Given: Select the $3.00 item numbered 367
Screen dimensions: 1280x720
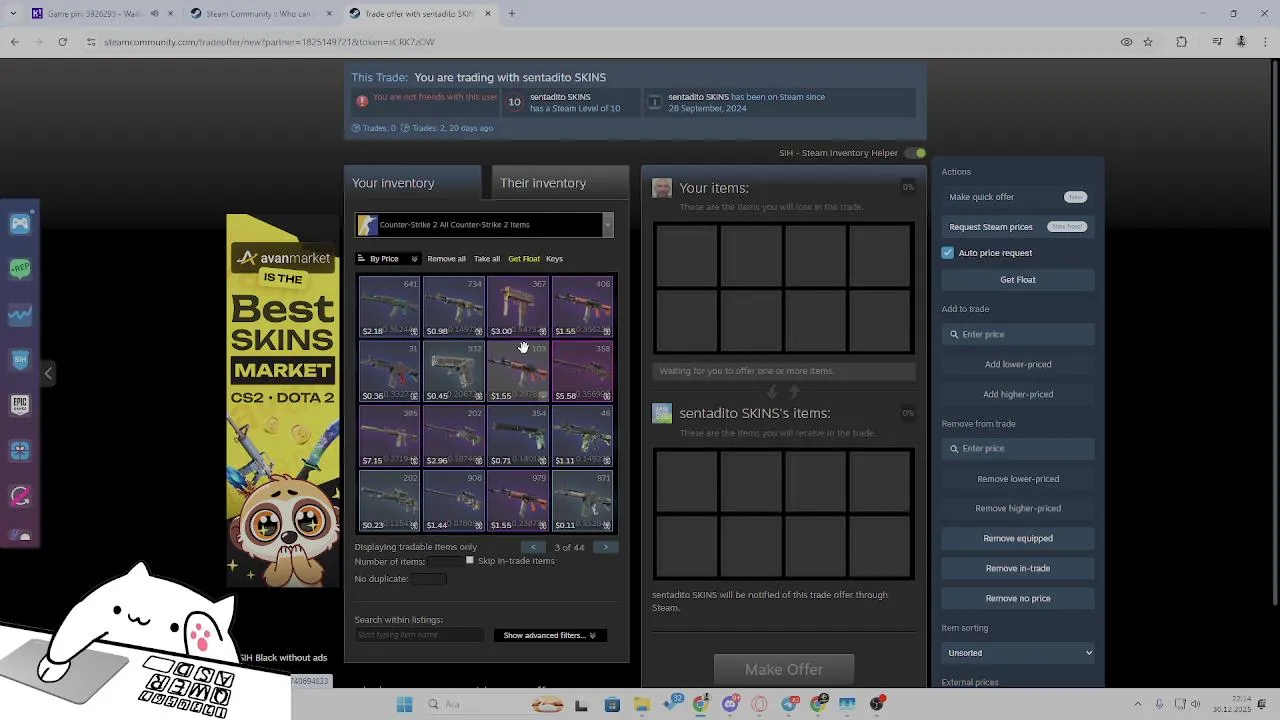Looking at the screenshot, I should 517,307.
